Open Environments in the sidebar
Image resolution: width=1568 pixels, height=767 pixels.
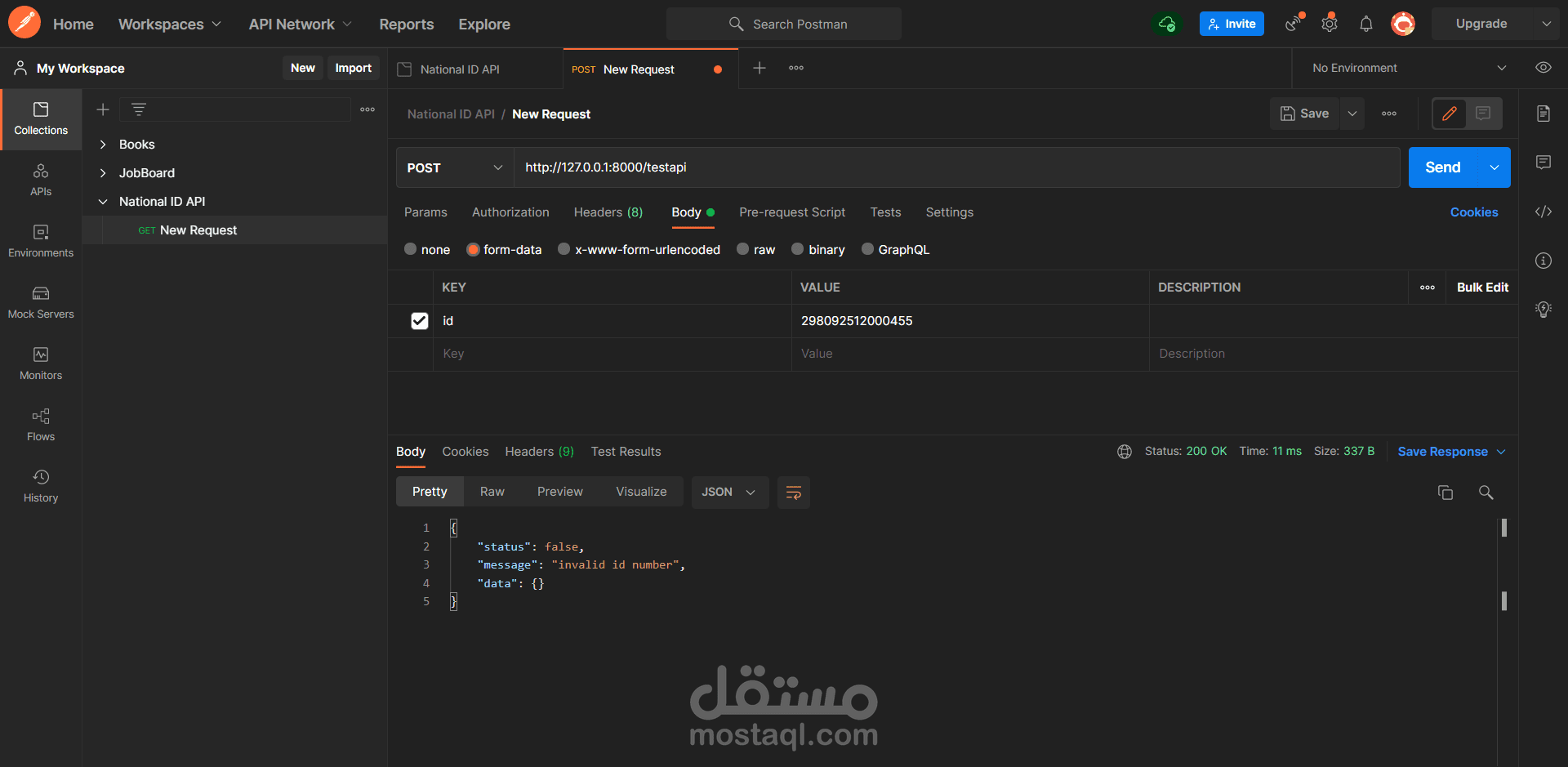click(x=41, y=242)
